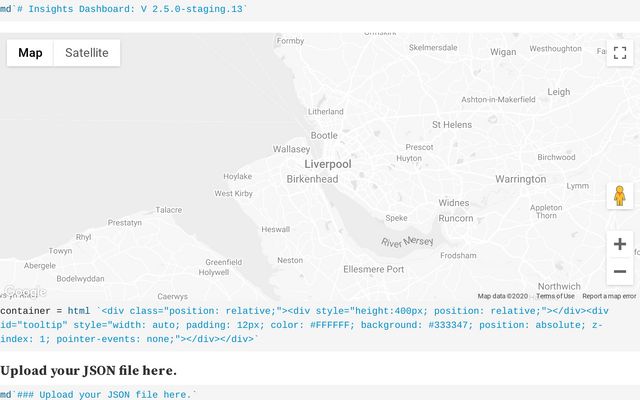This screenshot has width=640, height=400.
Task: Click the 'Upload your JSON file here.' heading
Action: [89, 371]
